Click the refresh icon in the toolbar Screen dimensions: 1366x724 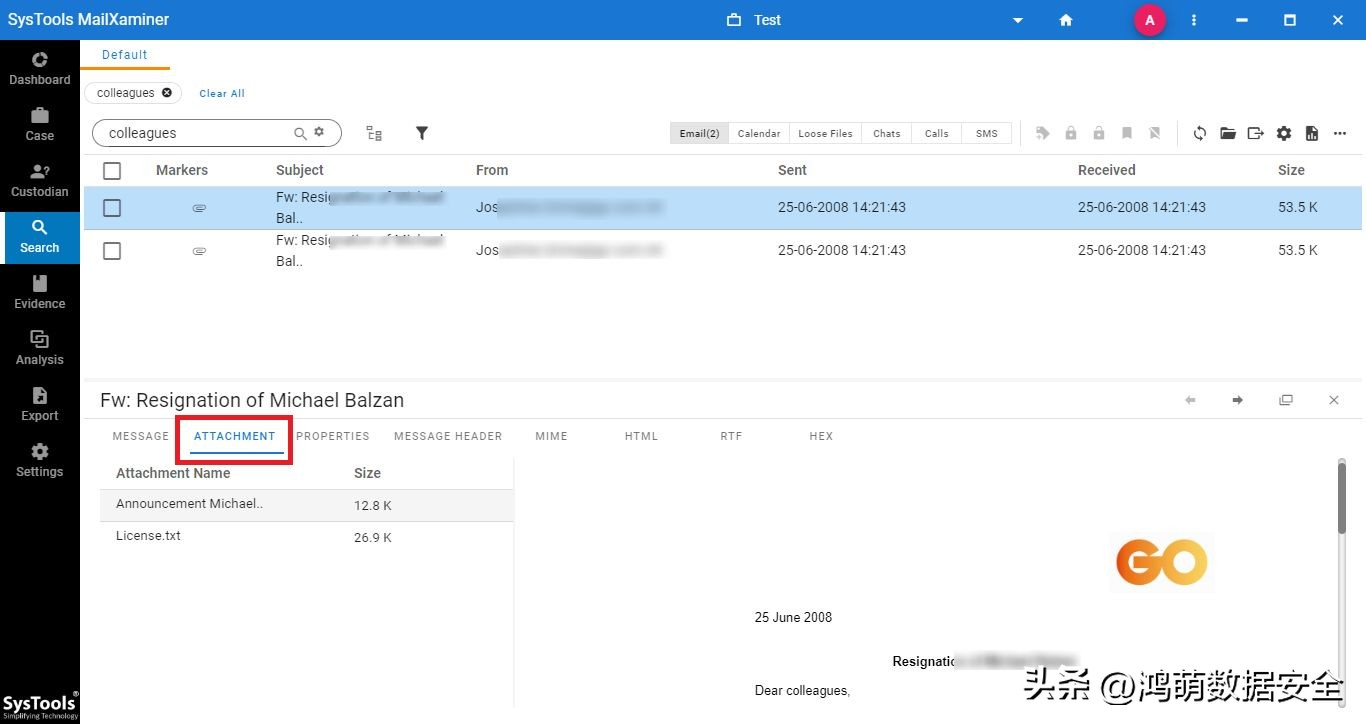(1200, 133)
